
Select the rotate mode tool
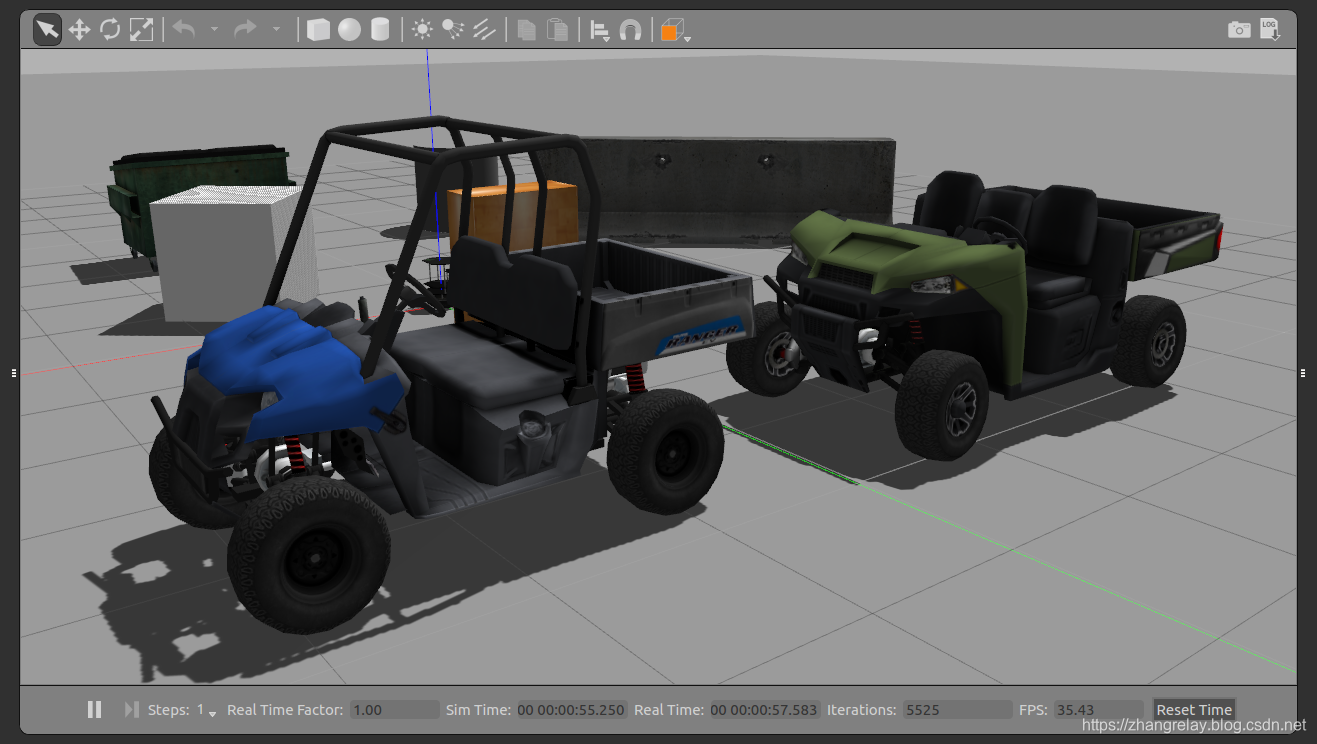[x=110, y=30]
